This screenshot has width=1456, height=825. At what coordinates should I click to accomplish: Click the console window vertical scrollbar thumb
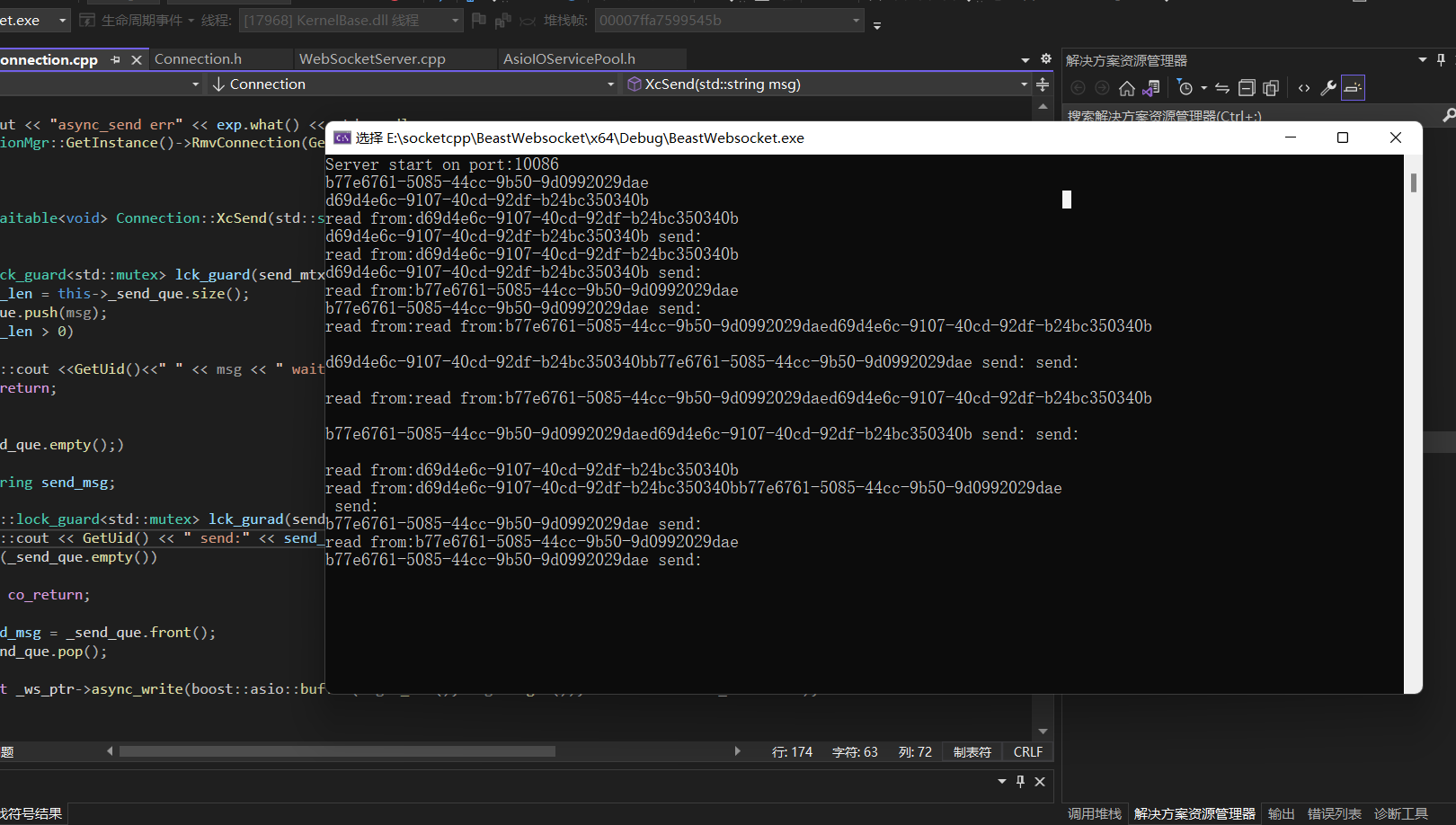[1414, 182]
